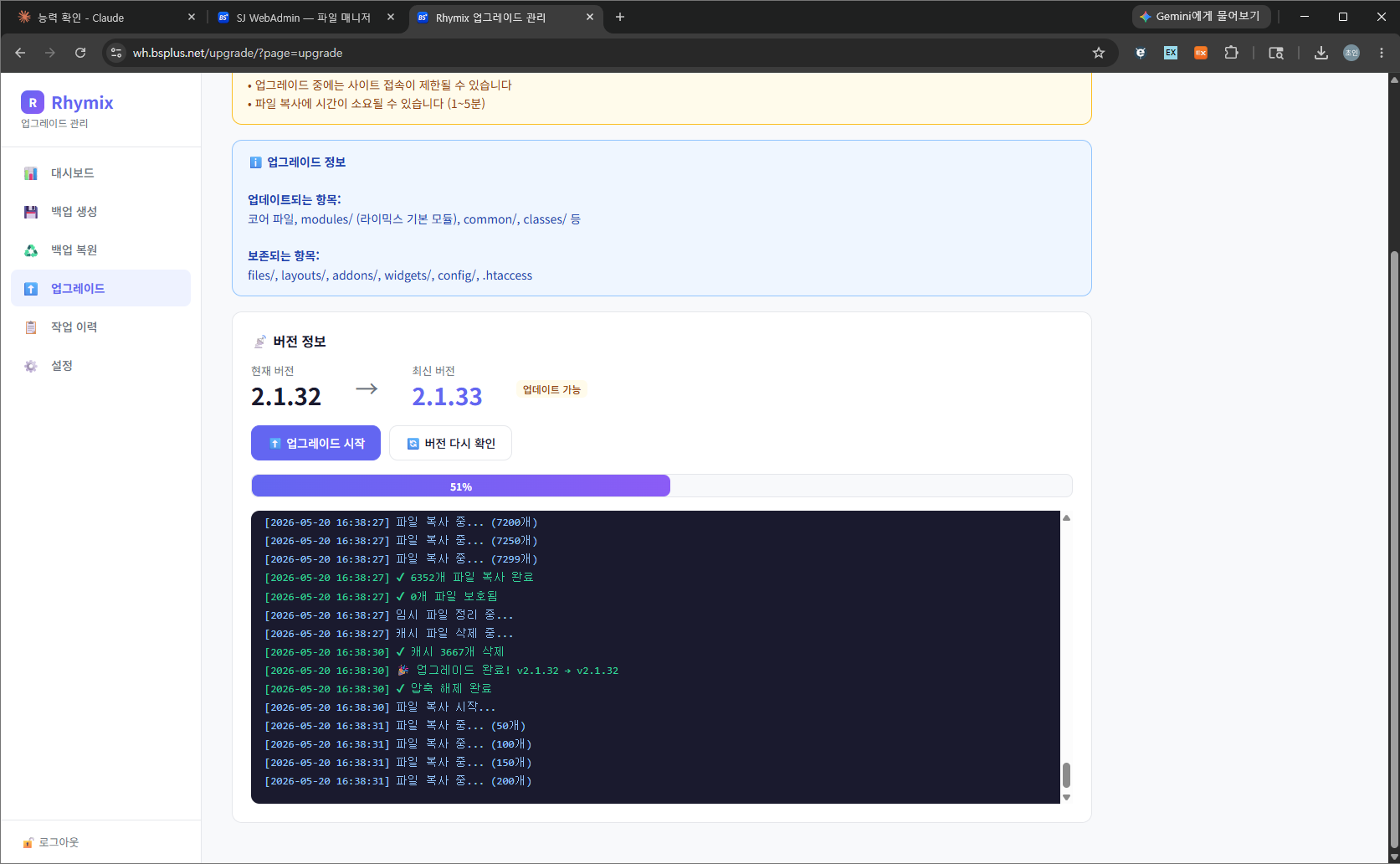Click the 설정 gear icon
This screenshot has height=864, width=1400.
pyautogui.click(x=31, y=366)
